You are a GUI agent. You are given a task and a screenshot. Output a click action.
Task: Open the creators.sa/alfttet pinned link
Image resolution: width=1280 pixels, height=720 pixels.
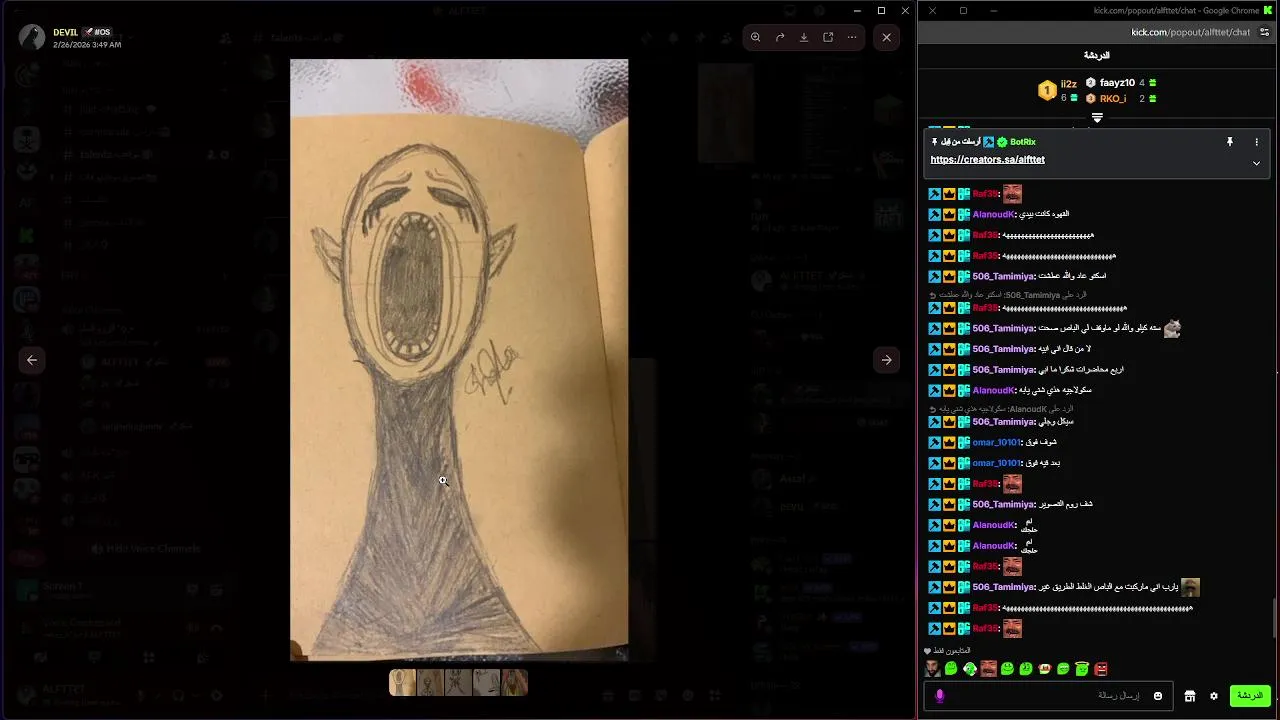[x=987, y=160]
